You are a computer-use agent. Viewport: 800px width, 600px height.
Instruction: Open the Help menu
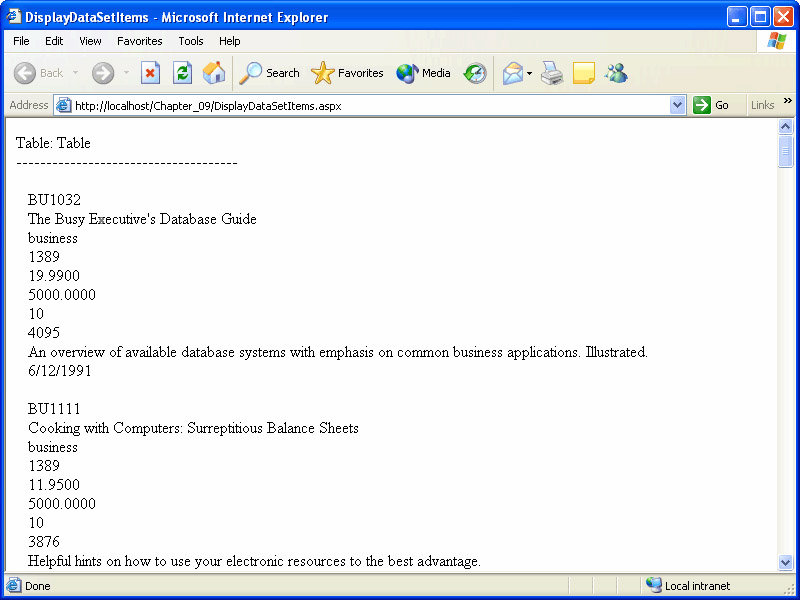pyautogui.click(x=230, y=41)
